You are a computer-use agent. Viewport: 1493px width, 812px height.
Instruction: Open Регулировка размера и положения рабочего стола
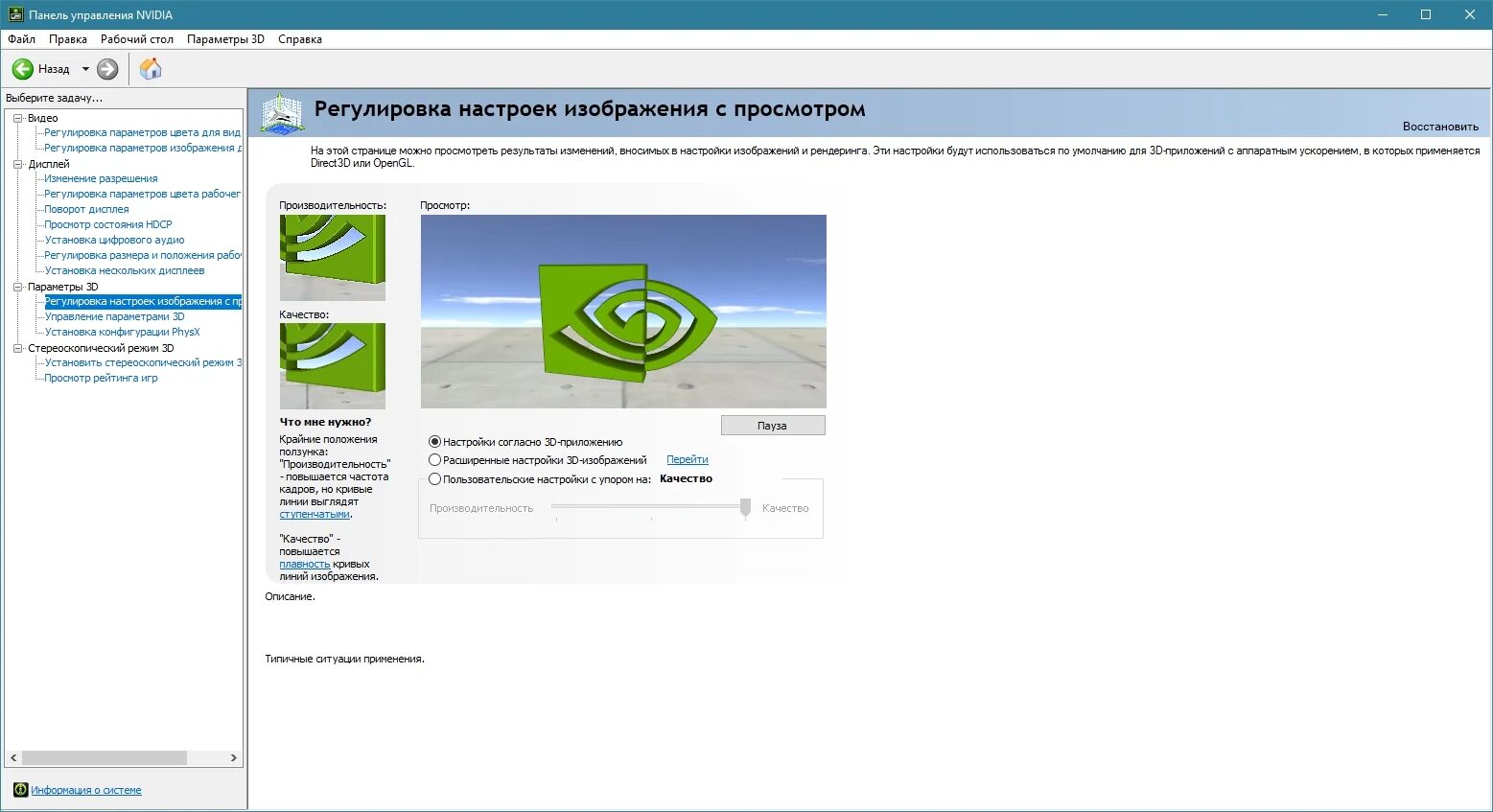[x=143, y=255]
